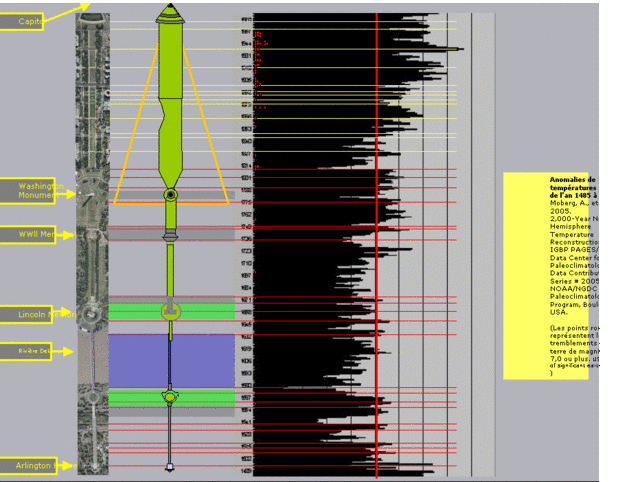Click the Lincoln Memorial label box
640x482 pixels.
point(26,314)
